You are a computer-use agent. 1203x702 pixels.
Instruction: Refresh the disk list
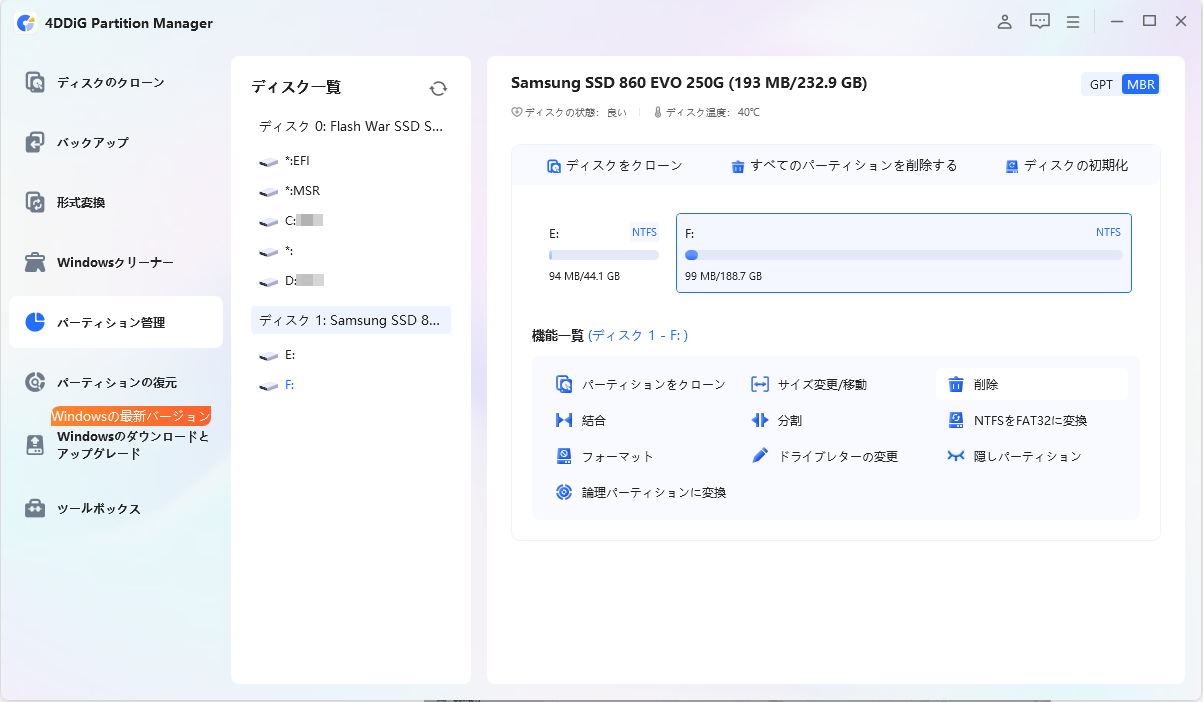[438, 88]
